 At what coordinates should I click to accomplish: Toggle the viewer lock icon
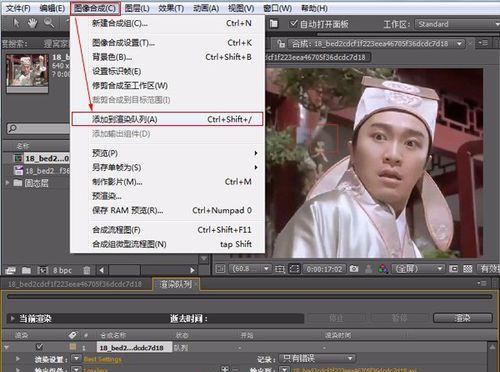point(281,44)
